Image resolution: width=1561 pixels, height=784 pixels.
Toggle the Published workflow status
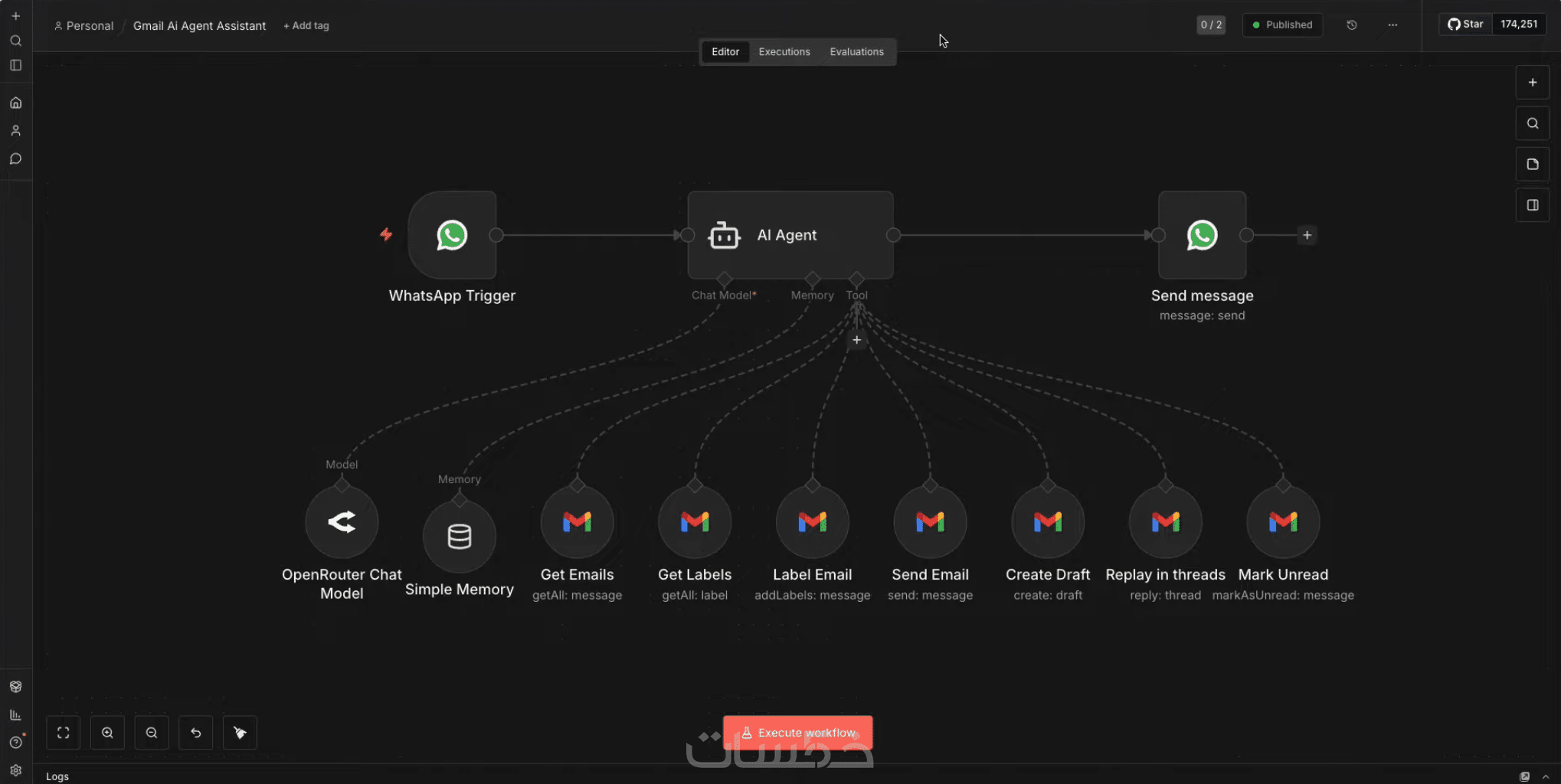pyautogui.click(x=1282, y=24)
